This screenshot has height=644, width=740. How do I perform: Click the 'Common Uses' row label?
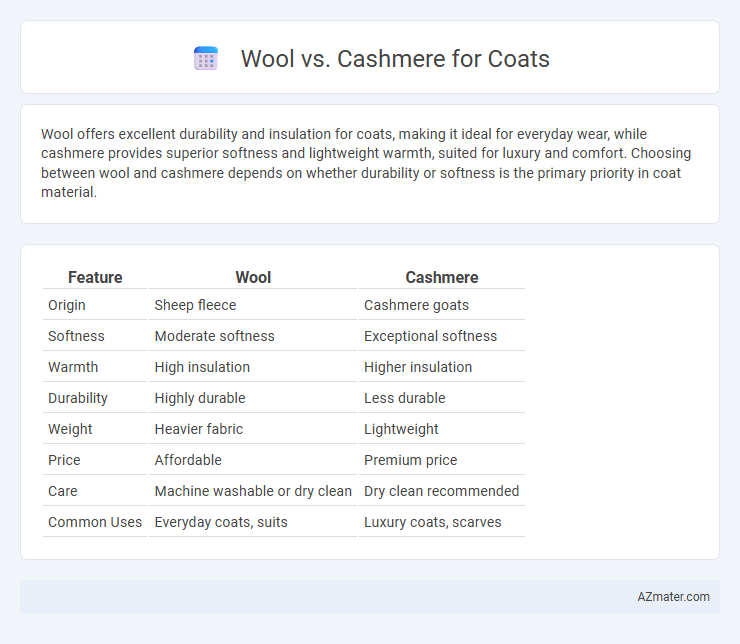pos(95,522)
